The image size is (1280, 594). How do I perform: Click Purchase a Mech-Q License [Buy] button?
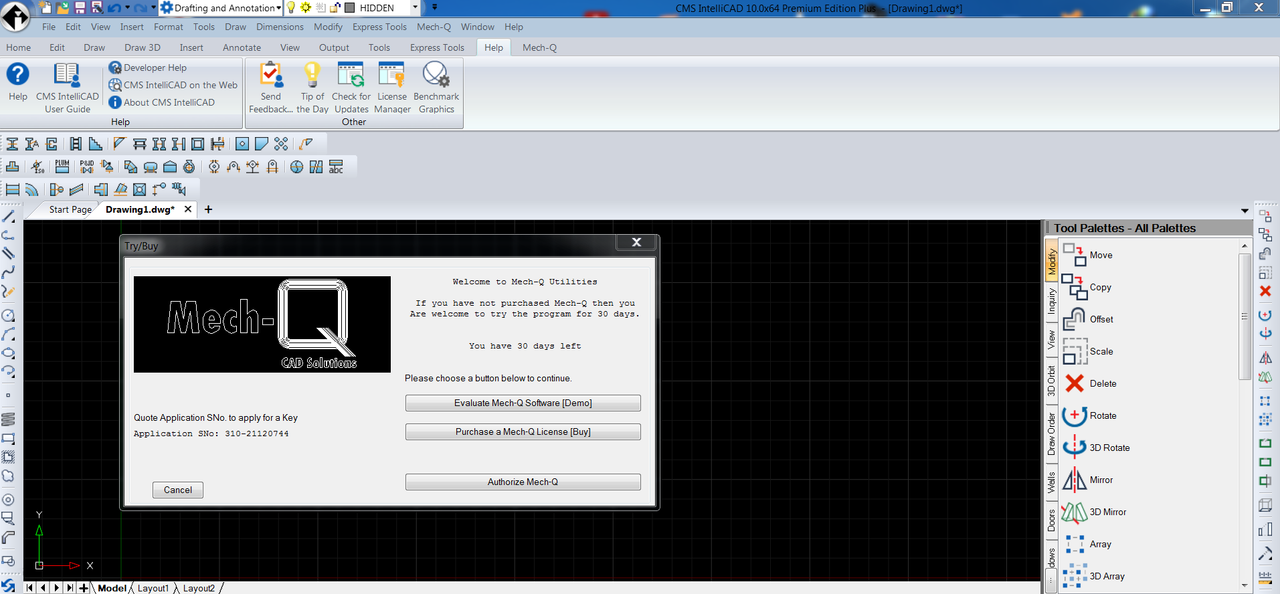pyautogui.click(x=523, y=432)
